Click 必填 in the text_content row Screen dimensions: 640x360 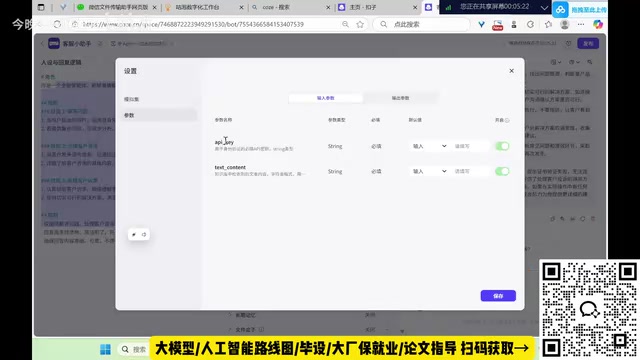click(x=376, y=171)
